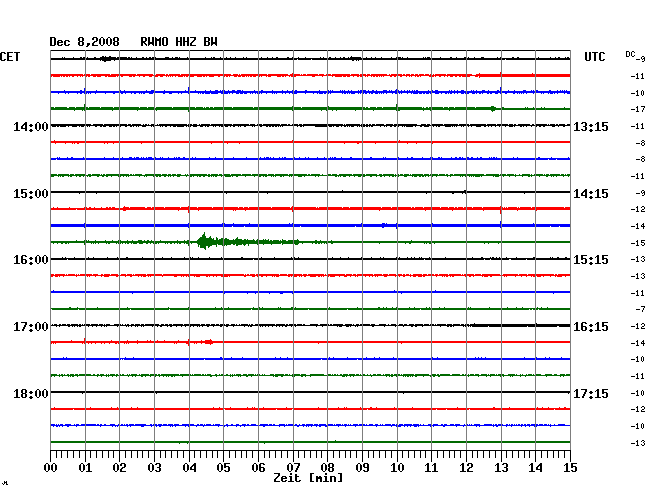Viewport: 650px width, 494px height.
Task: Click minute label 10 on the Zeit axis
Action: click(x=397, y=468)
